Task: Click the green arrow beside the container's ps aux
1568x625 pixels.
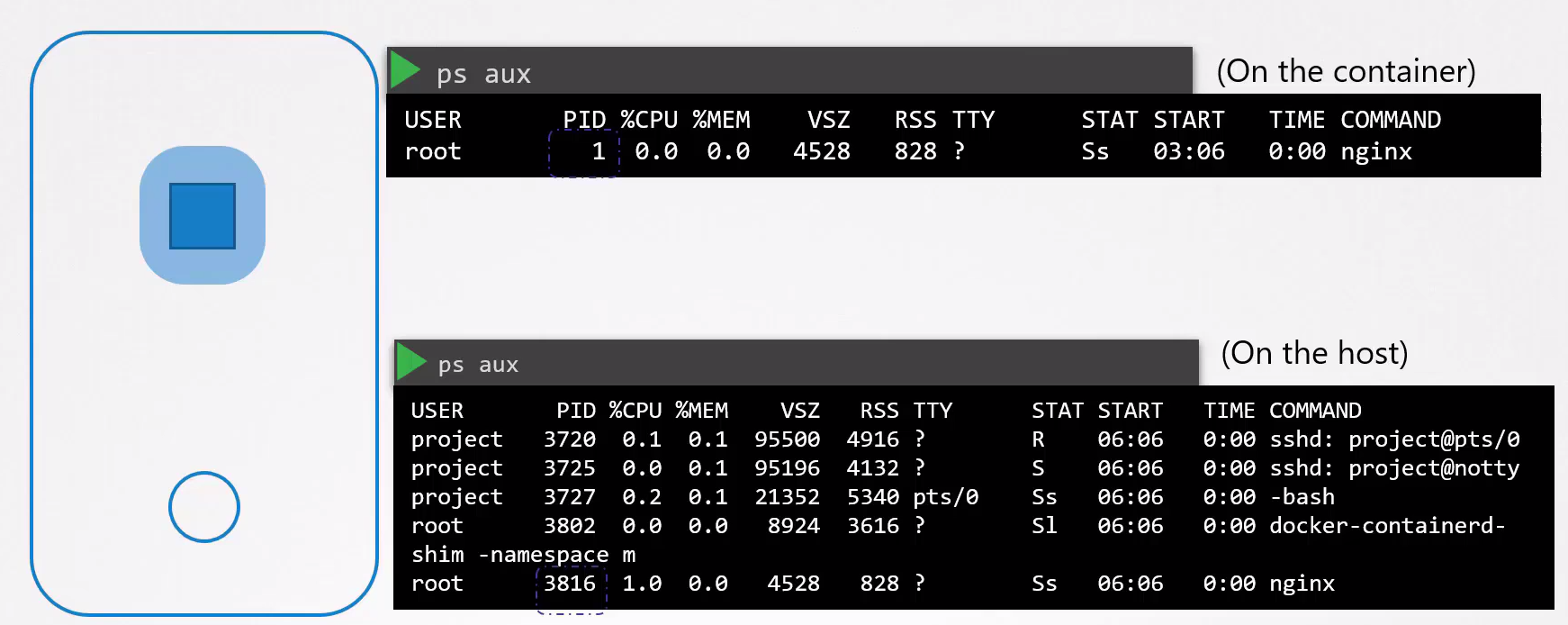Action: [x=405, y=71]
